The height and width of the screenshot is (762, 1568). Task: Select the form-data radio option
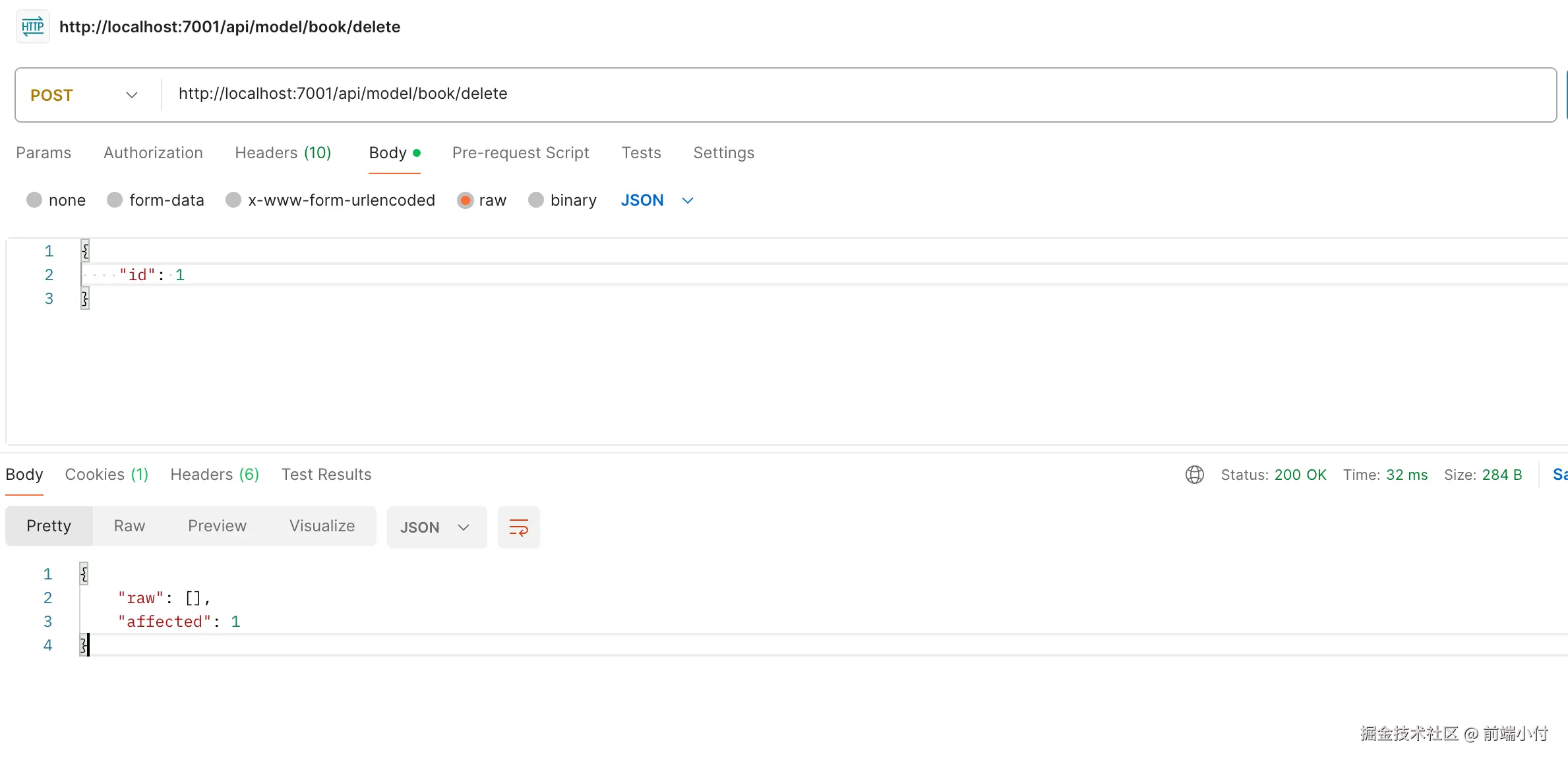click(115, 200)
